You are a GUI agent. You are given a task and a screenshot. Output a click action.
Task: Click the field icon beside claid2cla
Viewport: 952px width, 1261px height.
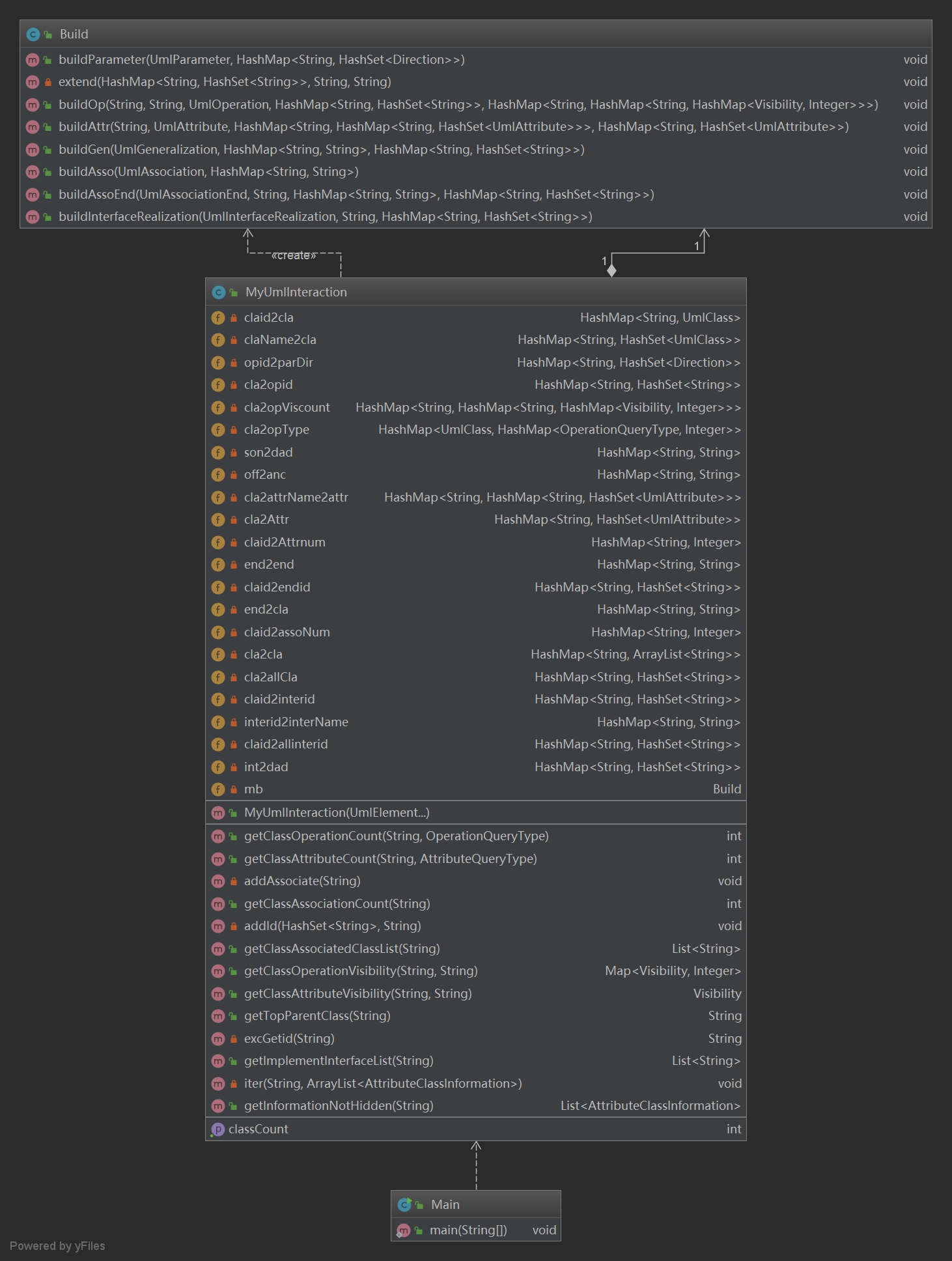(x=218, y=318)
